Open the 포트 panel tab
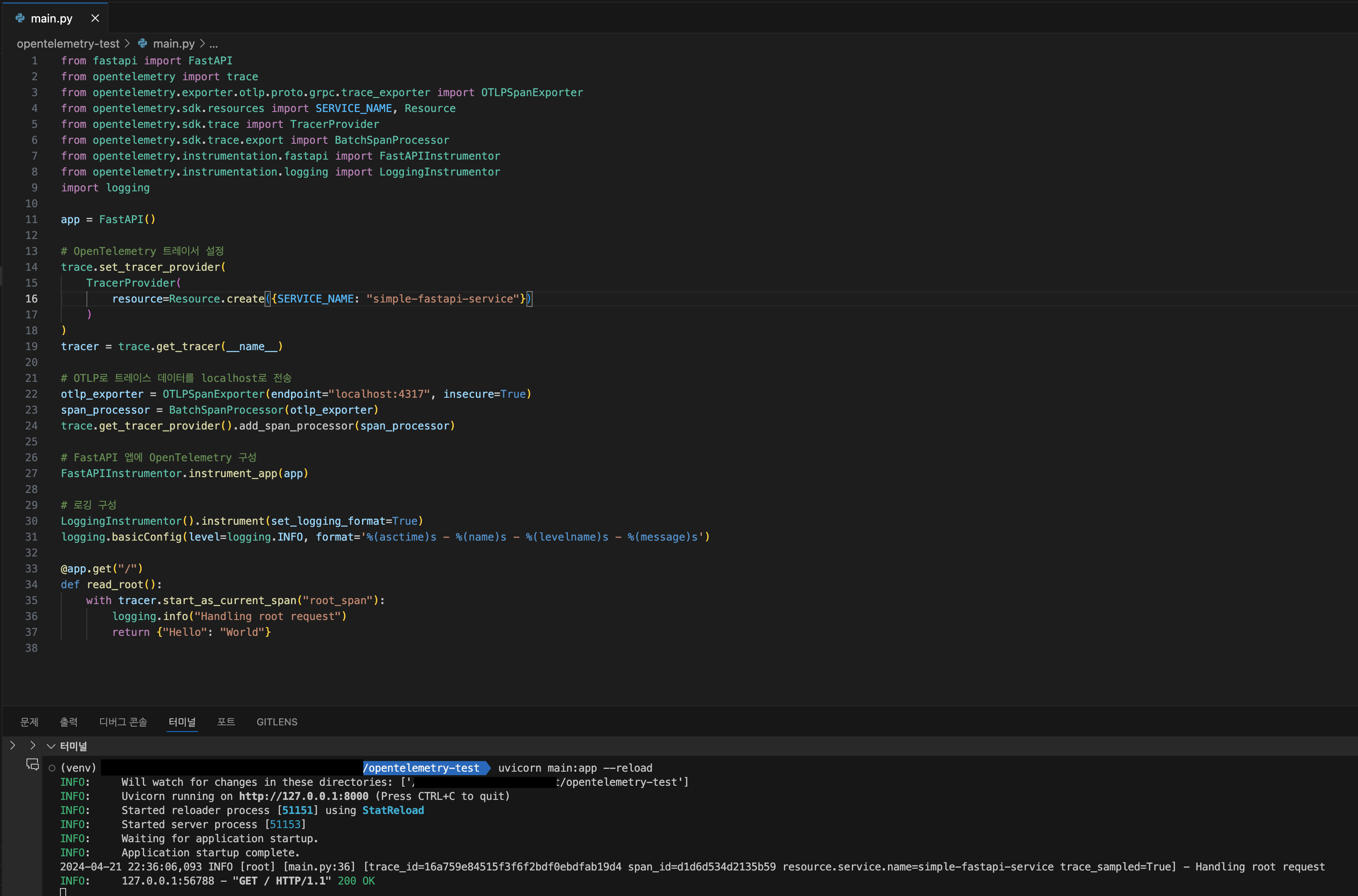The height and width of the screenshot is (896, 1358). click(226, 722)
